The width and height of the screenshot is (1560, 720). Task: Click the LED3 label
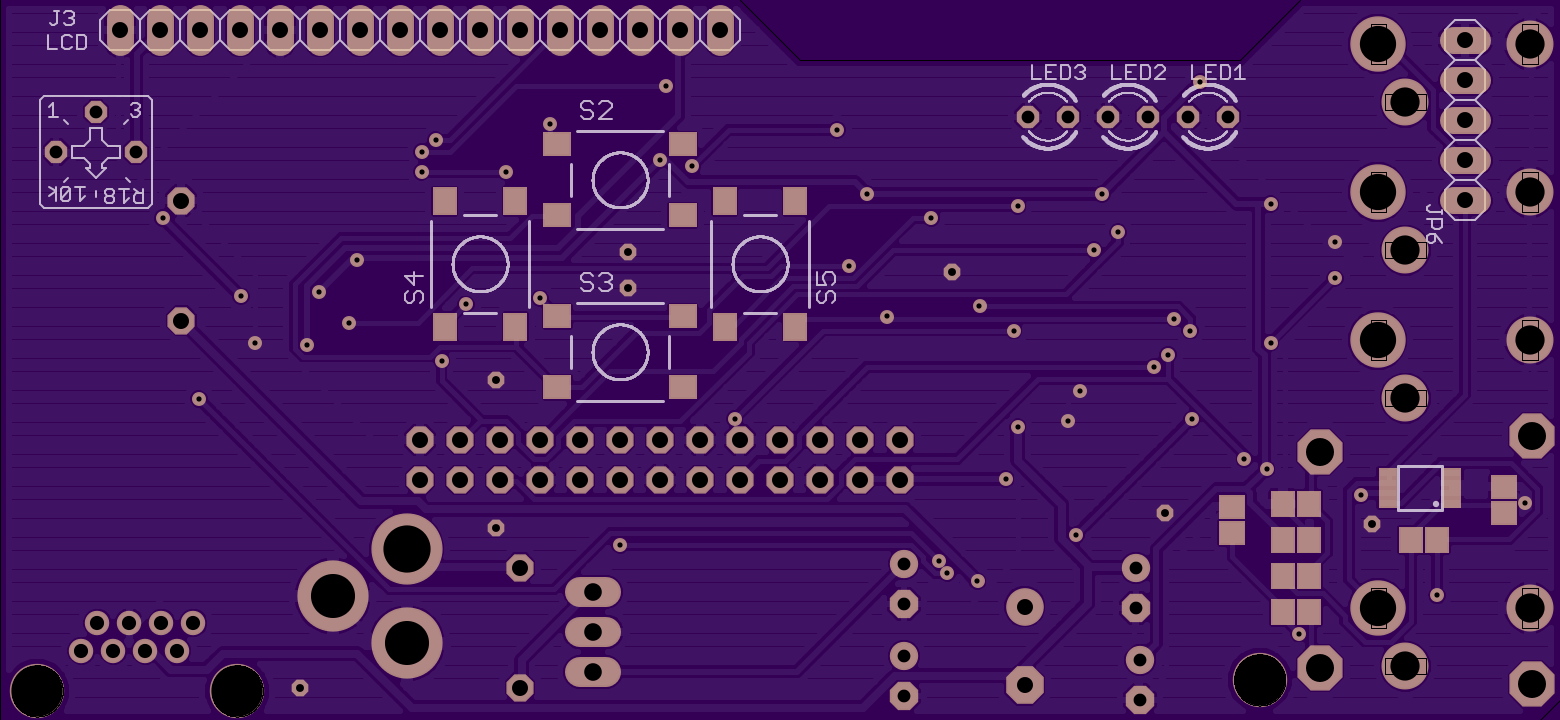[1058, 73]
